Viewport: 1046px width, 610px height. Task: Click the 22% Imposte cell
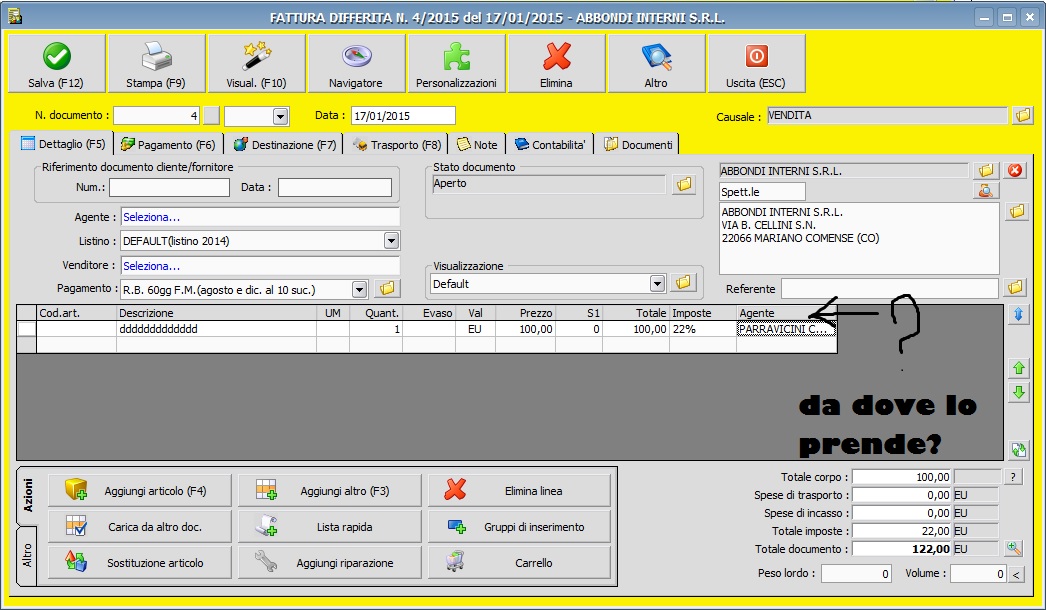point(702,329)
